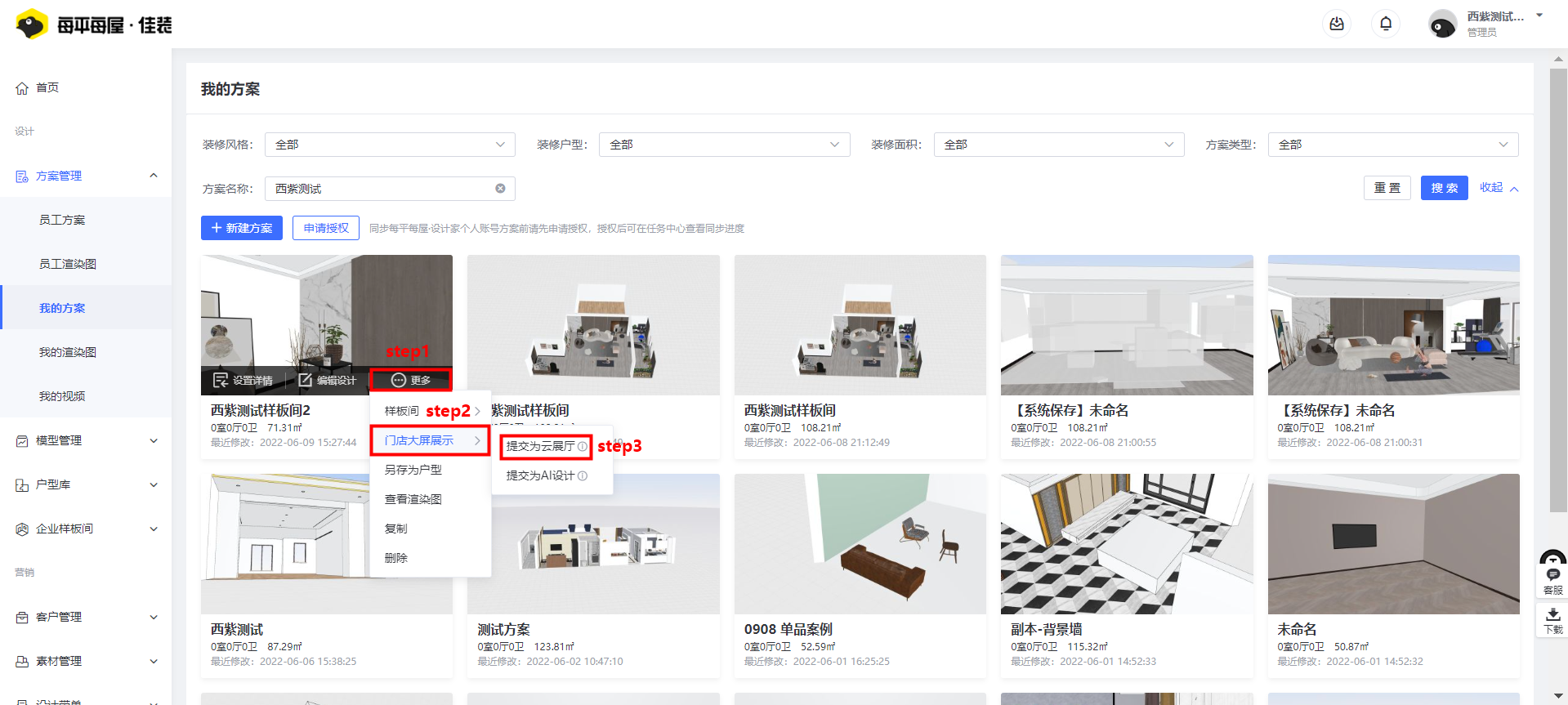Open the 装修户型 dropdown

click(x=725, y=145)
